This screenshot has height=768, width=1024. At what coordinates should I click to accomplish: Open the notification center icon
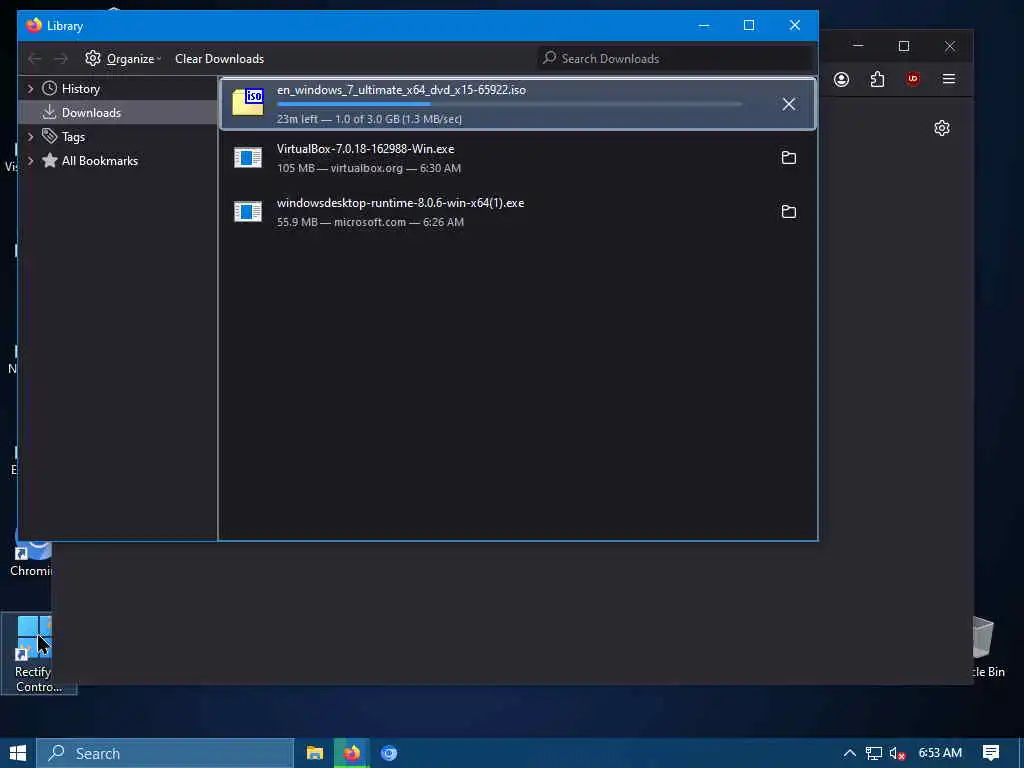pyautogui.click(x=991, y=753)
